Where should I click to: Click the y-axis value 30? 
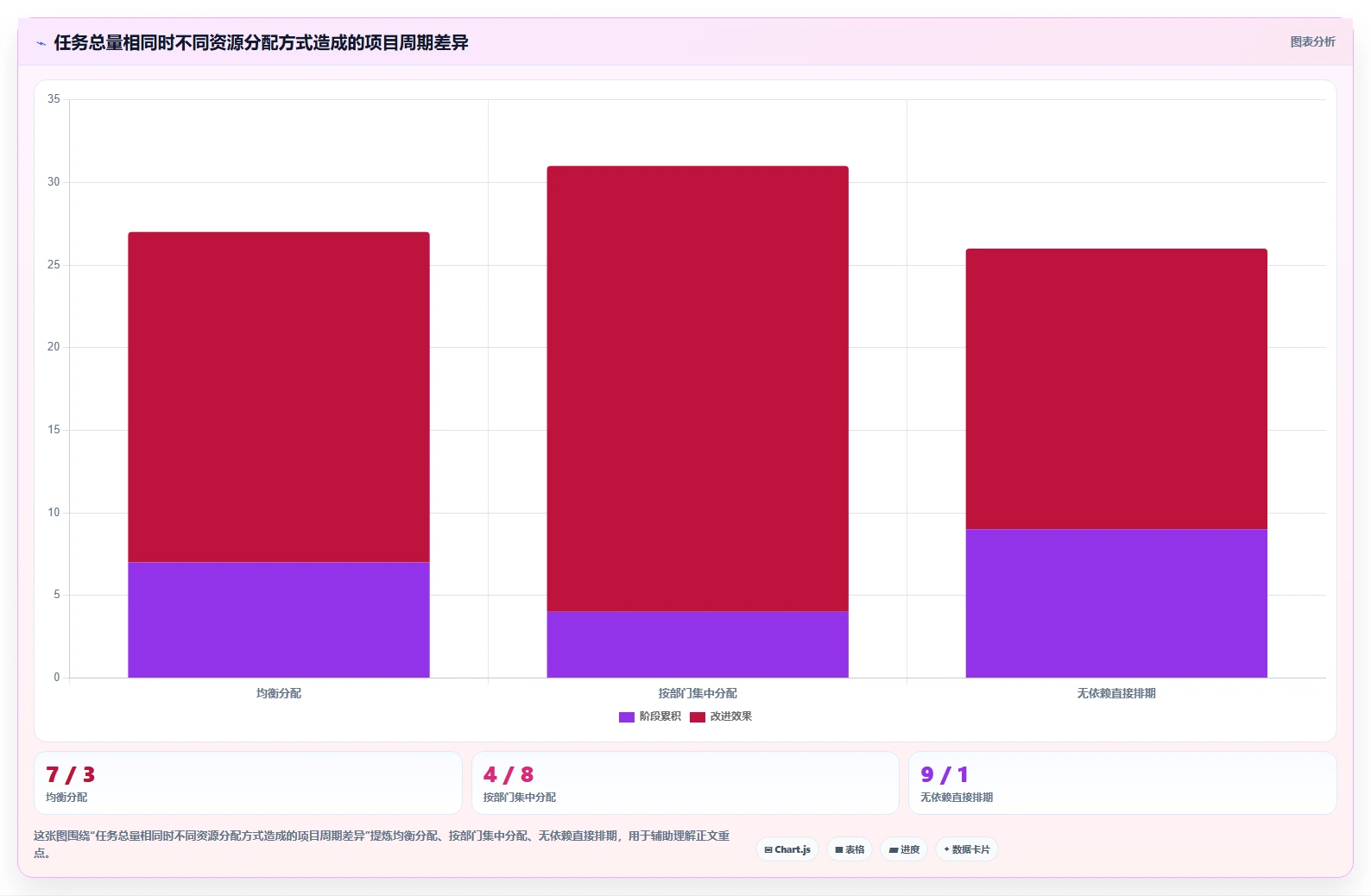(x=54, y=182)
